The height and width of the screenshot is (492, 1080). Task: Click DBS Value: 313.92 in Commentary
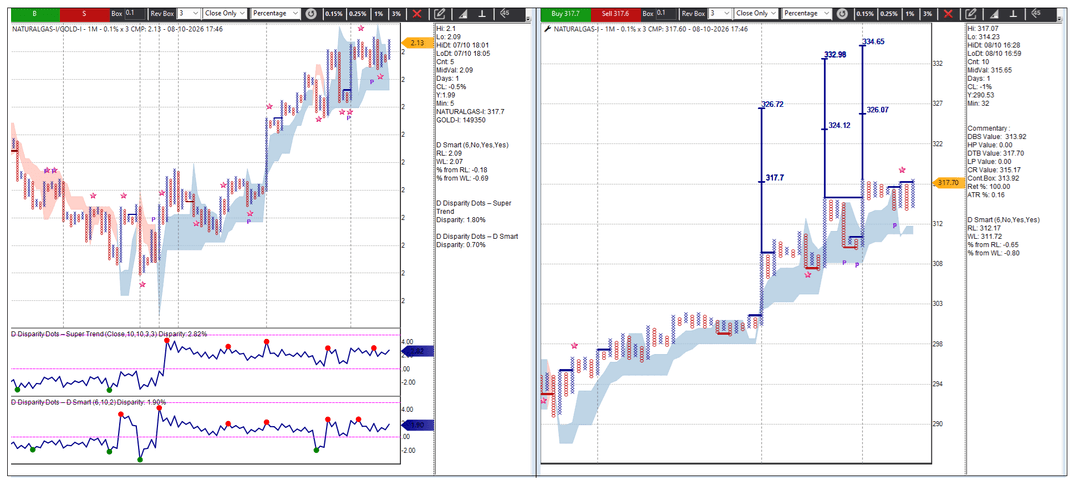tap(997, 136)
